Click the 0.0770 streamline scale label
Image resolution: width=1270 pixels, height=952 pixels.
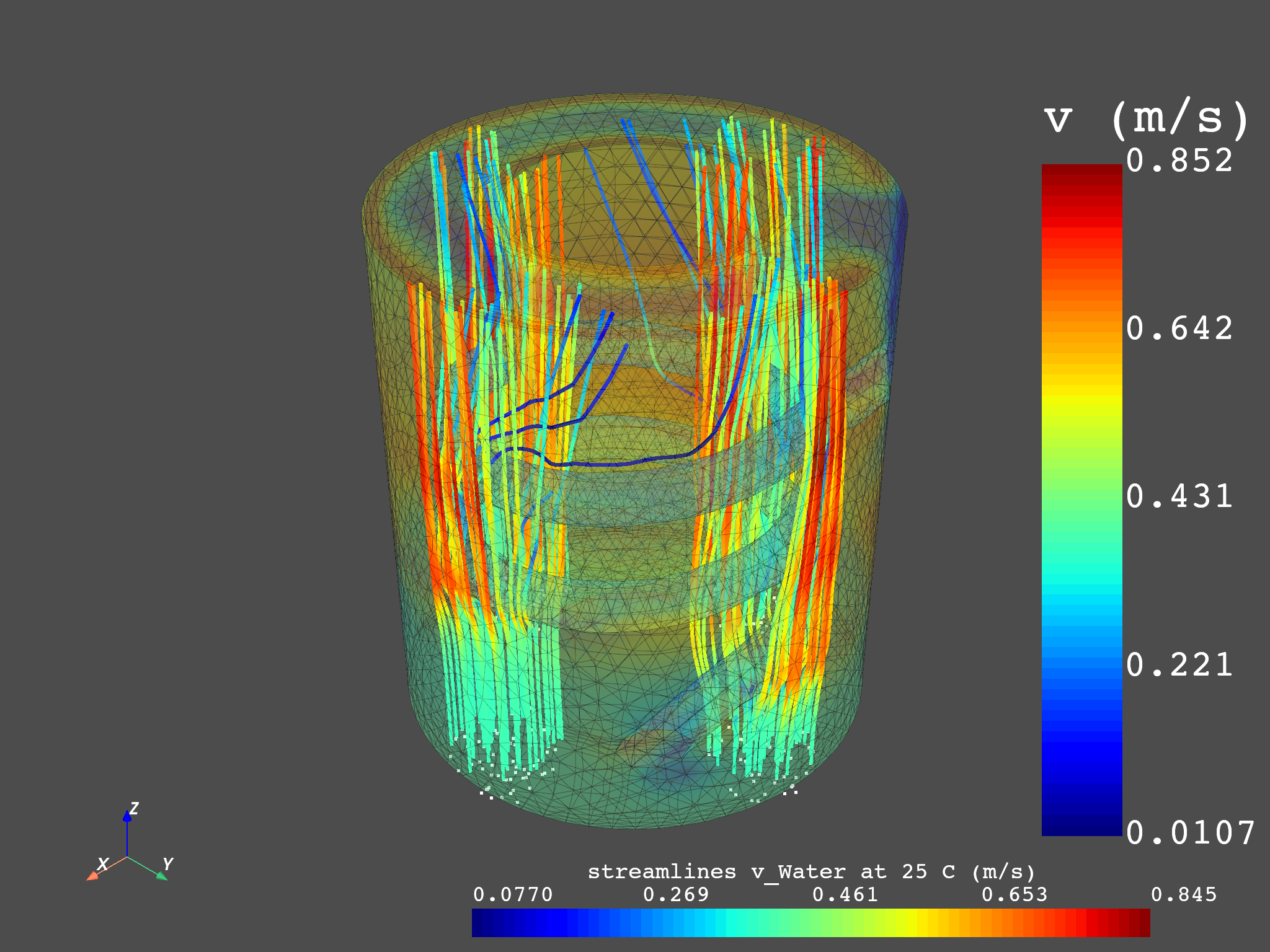(x=513, y=894)
